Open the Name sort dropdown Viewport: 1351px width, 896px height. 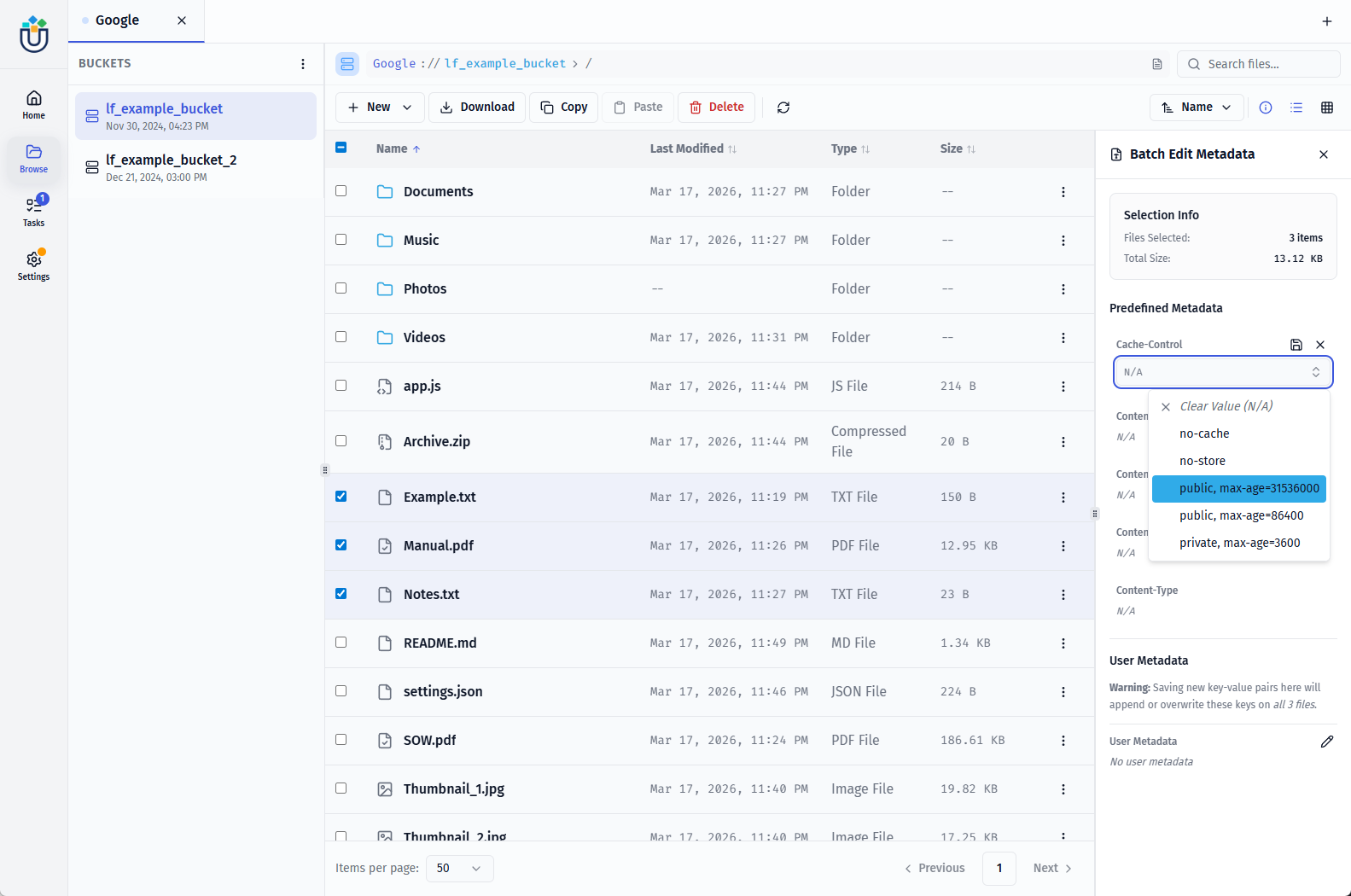1197,108
